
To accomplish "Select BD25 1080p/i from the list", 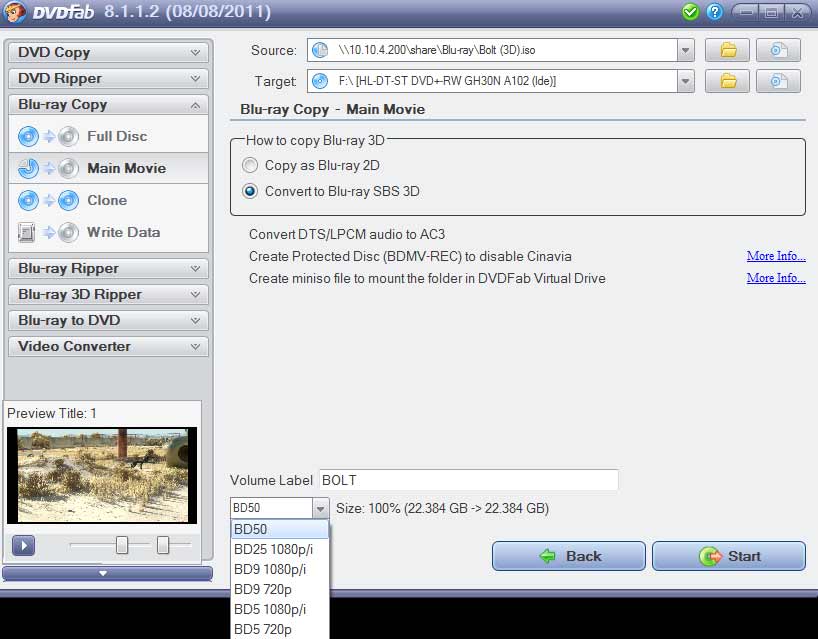I will pyautogui.click(x=280, y=549).
